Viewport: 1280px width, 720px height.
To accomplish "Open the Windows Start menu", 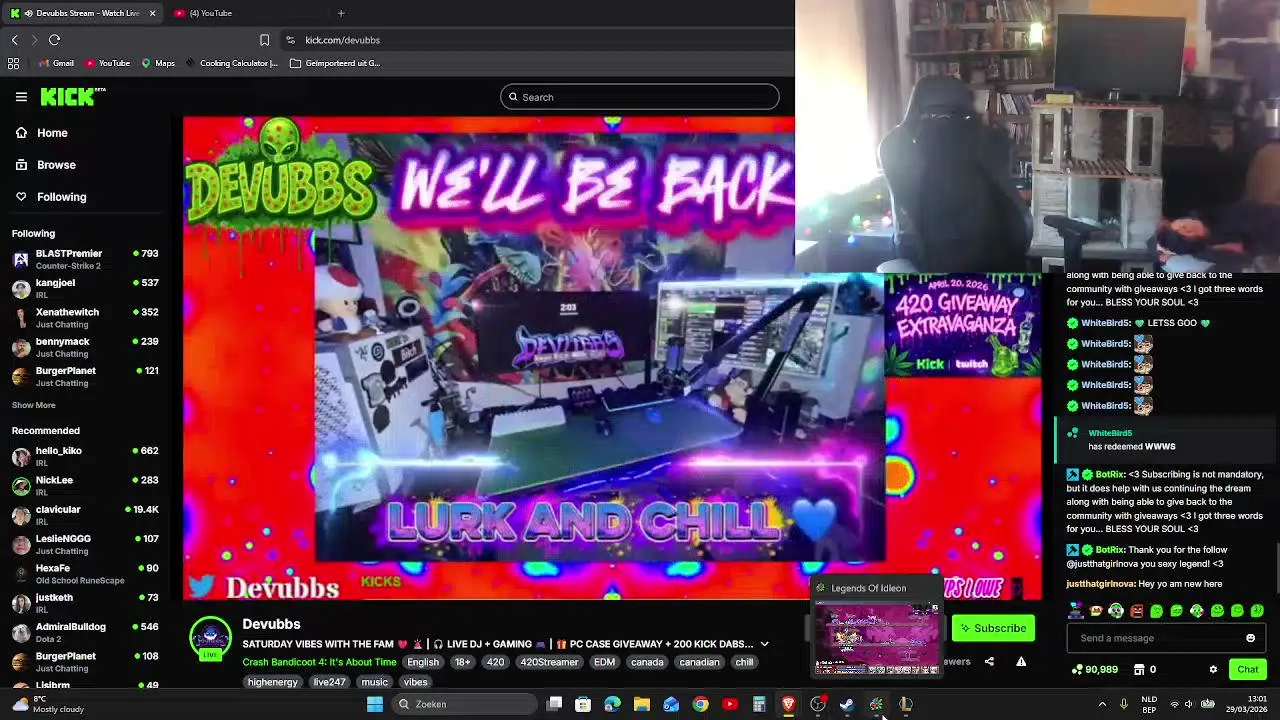I will pyautogui.click(x=375, y=704).
